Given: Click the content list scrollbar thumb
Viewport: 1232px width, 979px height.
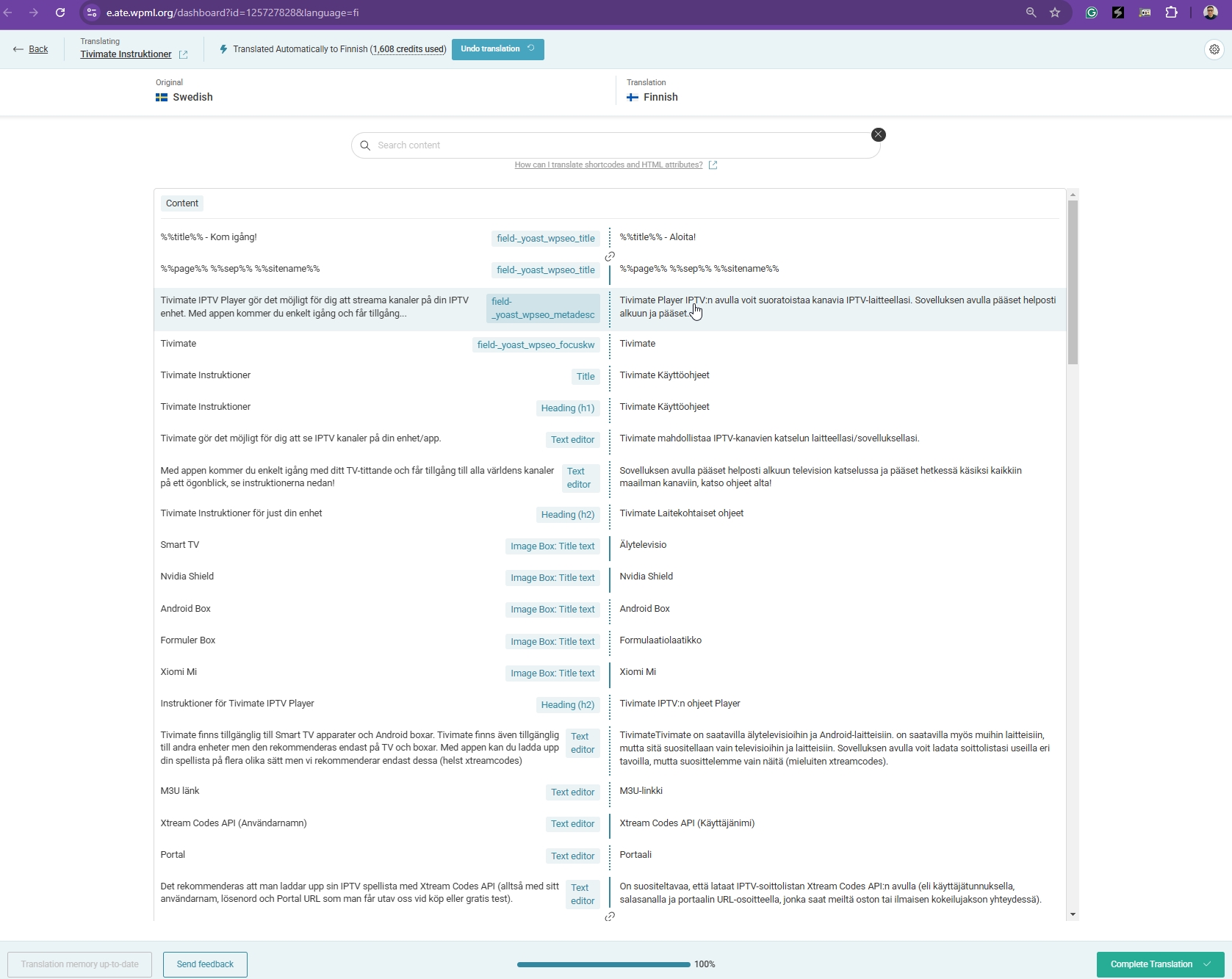Looking at the screenshot, I should 1073,282.
